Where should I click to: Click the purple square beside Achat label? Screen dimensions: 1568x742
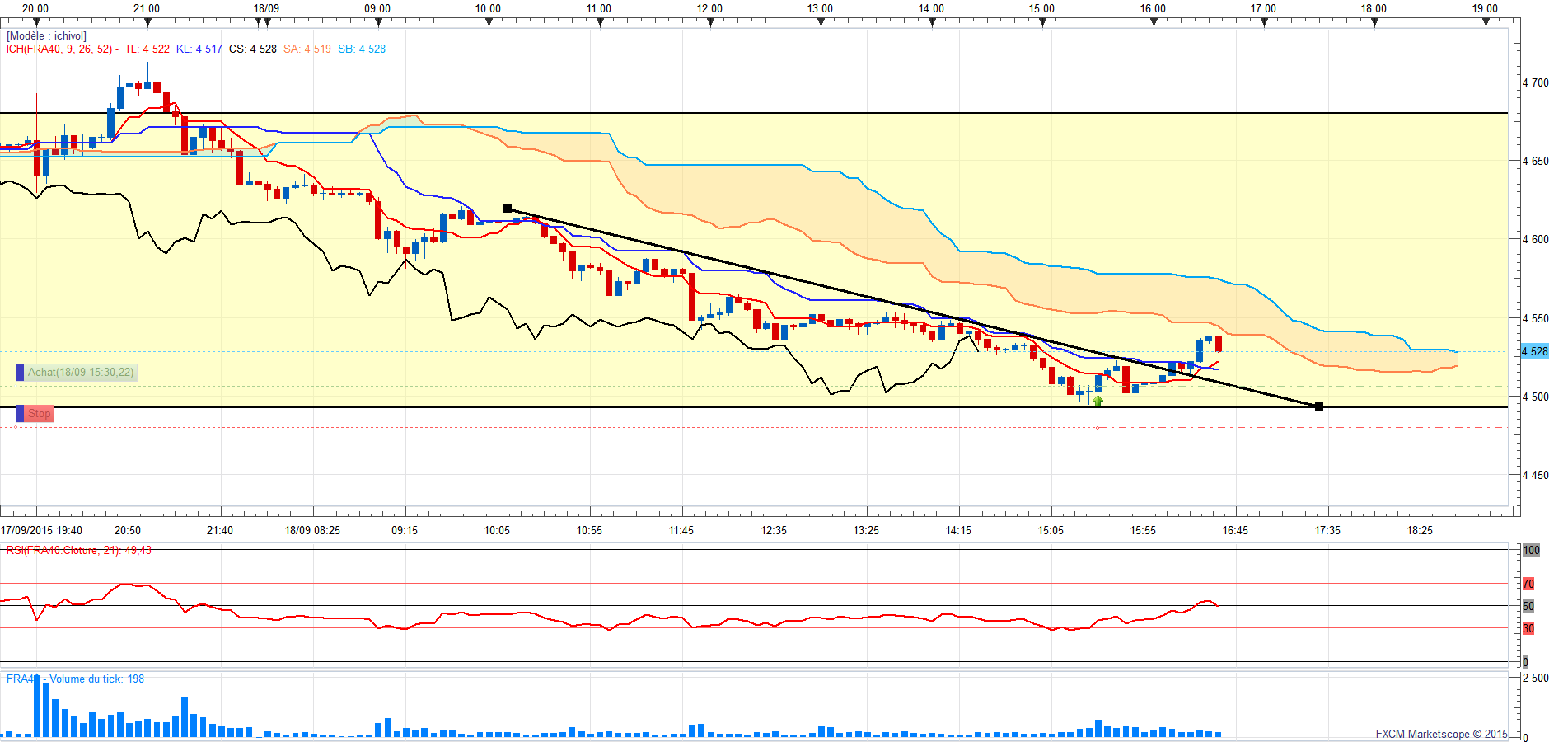[x=21, y=373]
